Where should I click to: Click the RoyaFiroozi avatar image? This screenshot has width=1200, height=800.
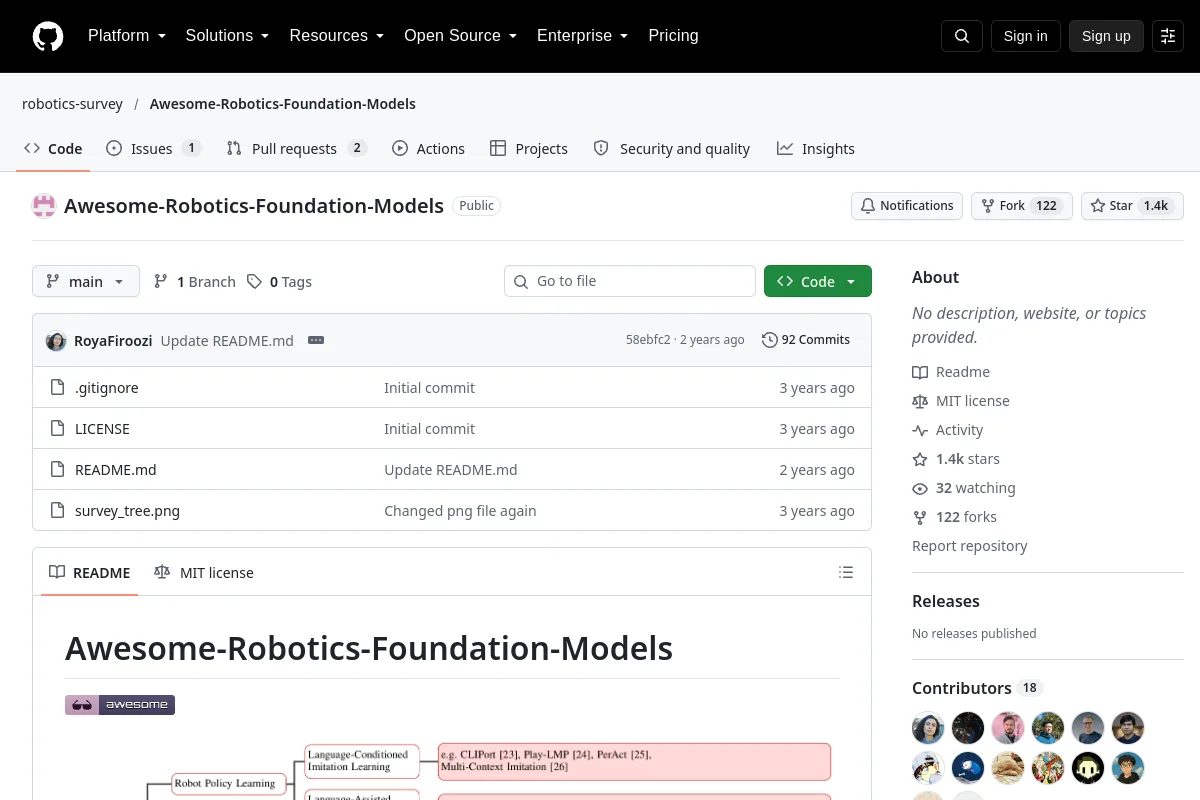pyautogui.click(x=56, y=340)
